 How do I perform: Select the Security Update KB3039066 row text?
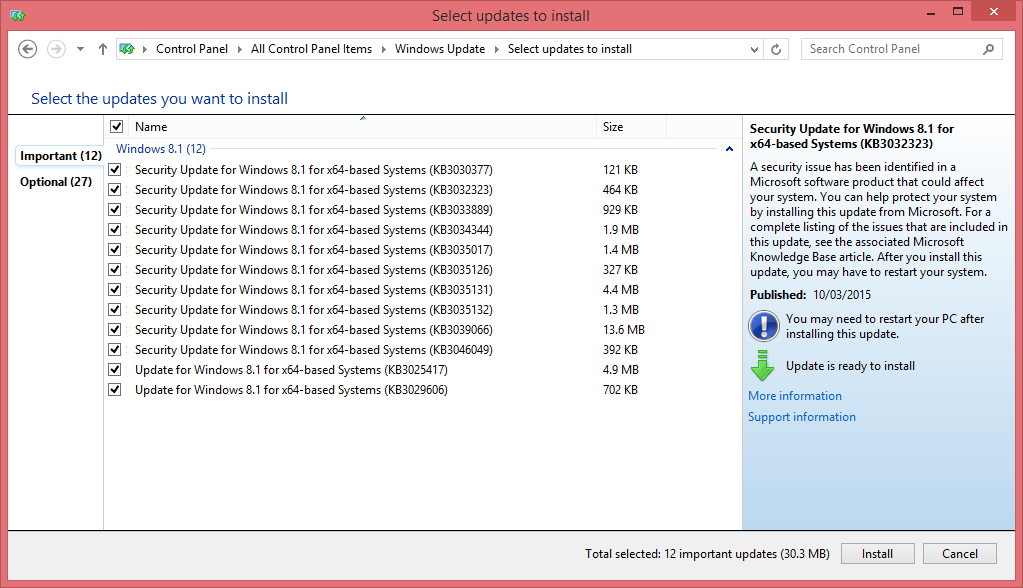314,330
